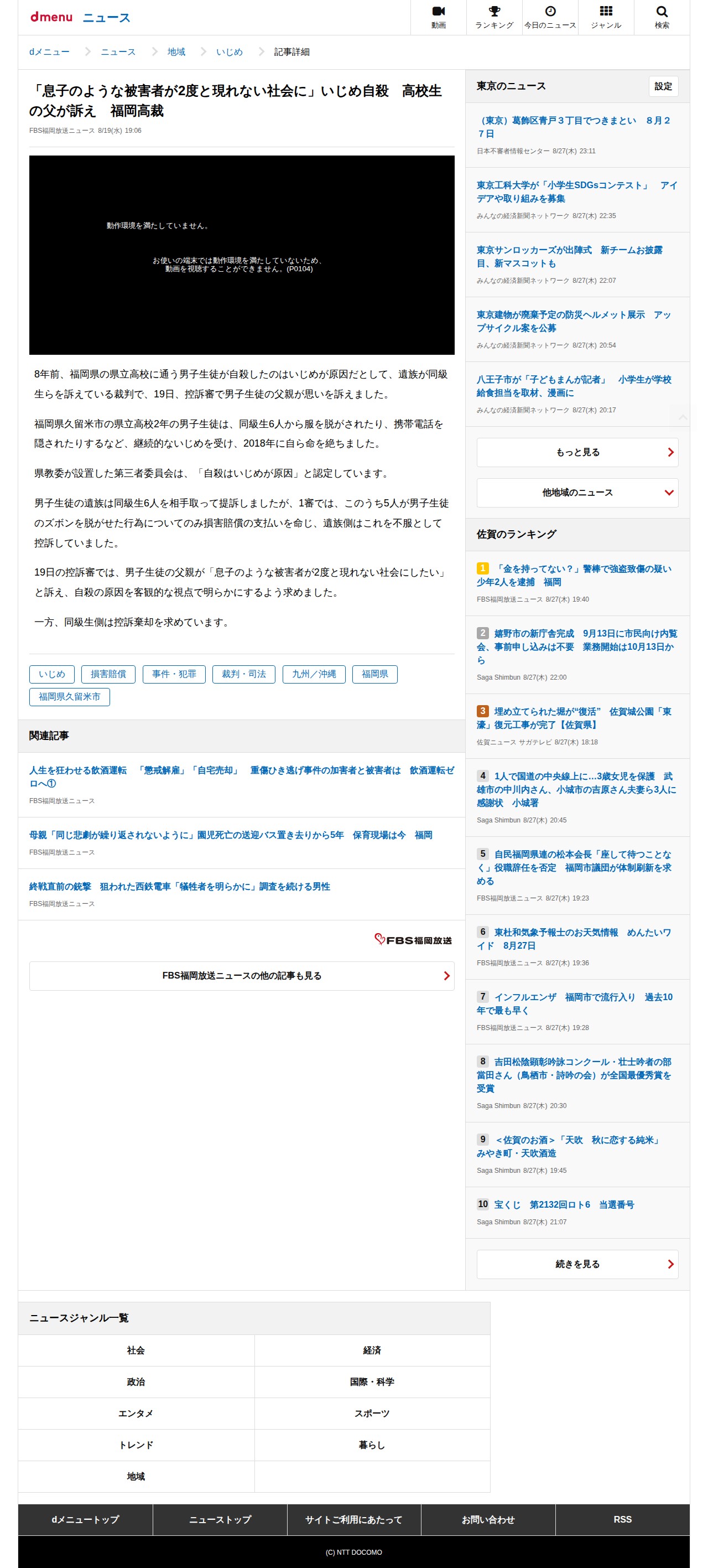
Task: Open the ranked number 1 robbery article
Action: pyautogui.click(x=574, y=575)
